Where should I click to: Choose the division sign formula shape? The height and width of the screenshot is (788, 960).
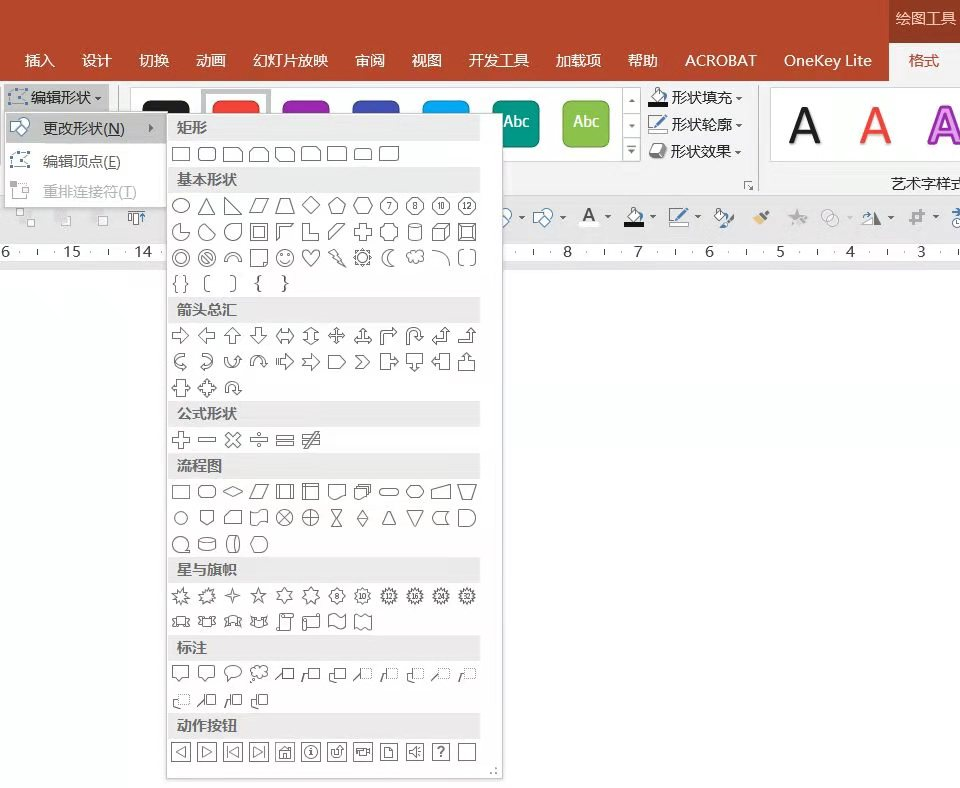(x=259, y=440)
